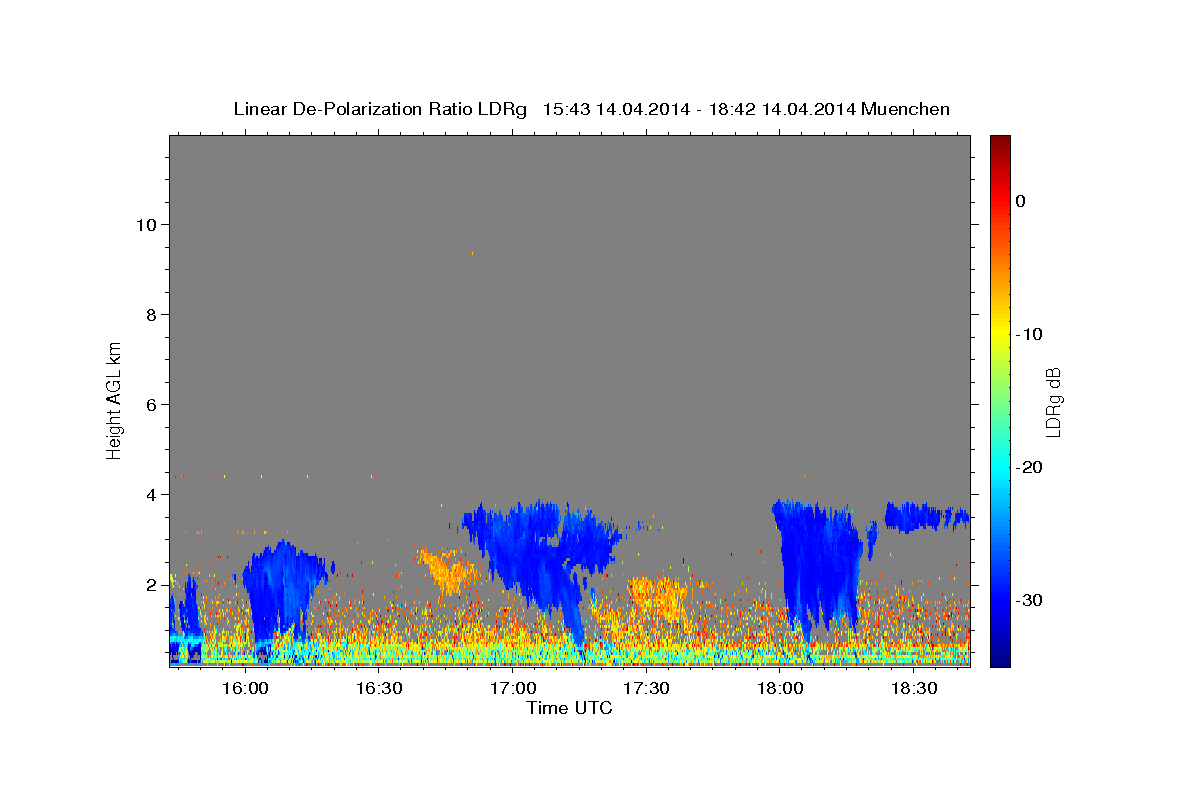This screenshot has width=1200, height=800.
Task: Click the height tick label 8
Action: point(152,315)
